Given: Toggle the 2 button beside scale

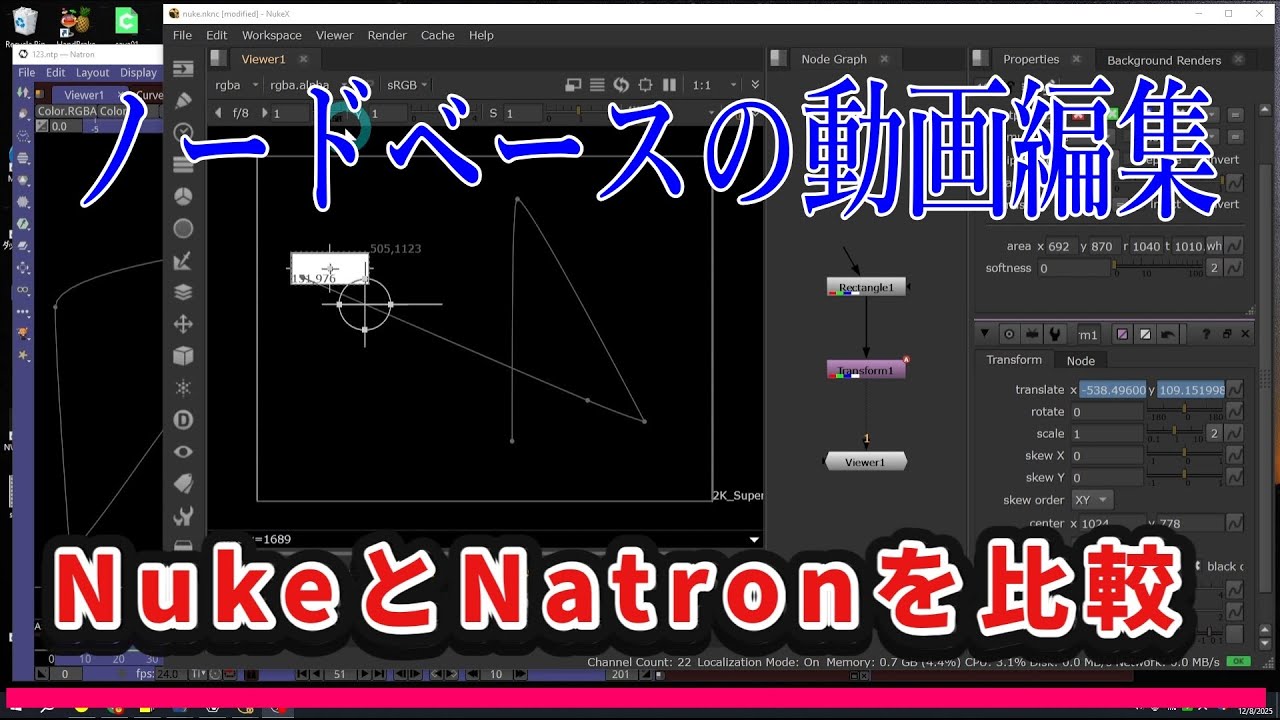Looking at the screenshot, I should [x=1214, y=433].
